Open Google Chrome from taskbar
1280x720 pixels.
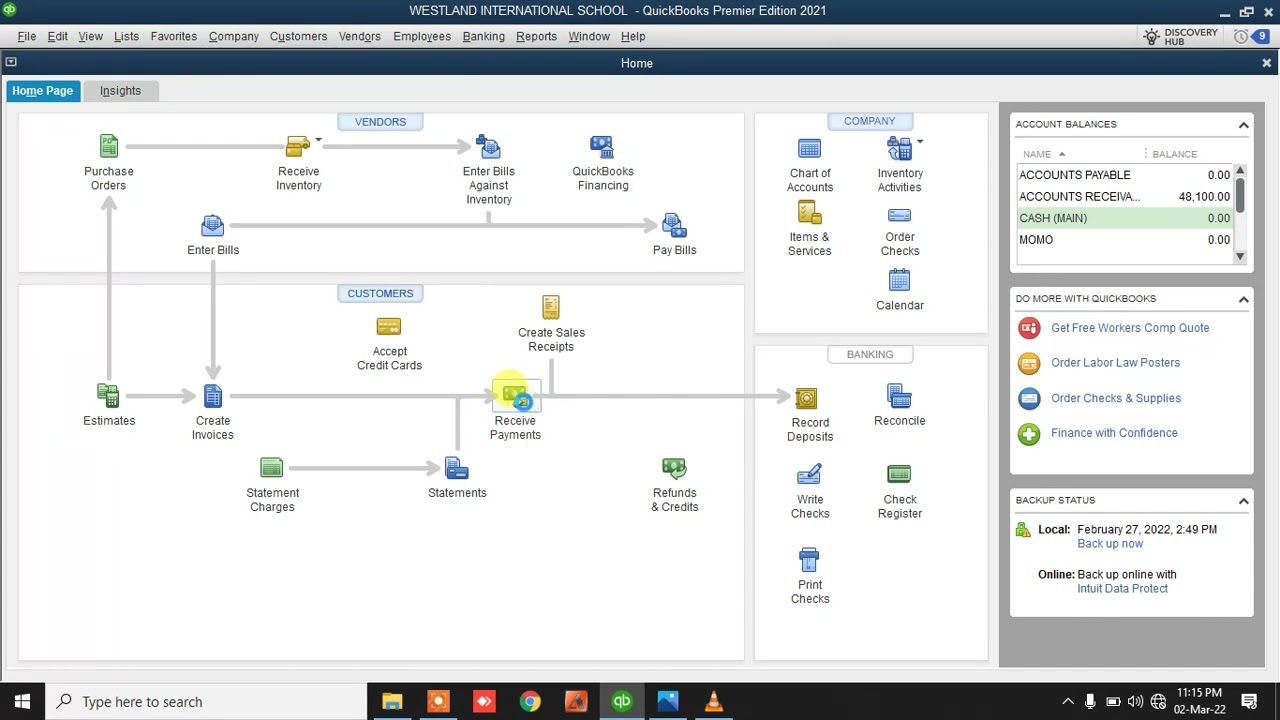(530, 702)
